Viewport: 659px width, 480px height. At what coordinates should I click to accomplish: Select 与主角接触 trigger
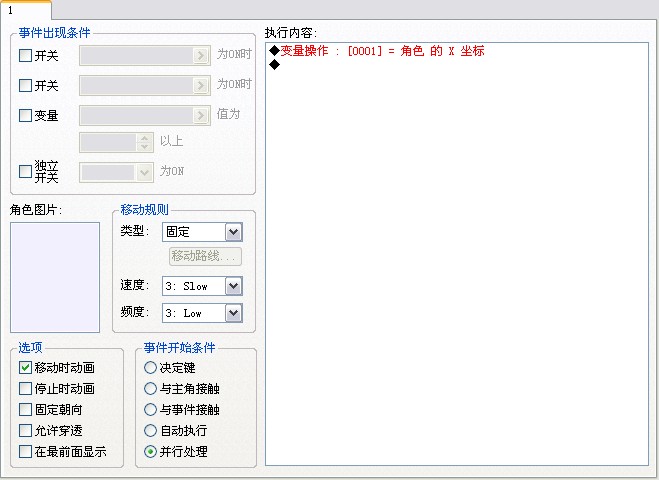[150, 388]
